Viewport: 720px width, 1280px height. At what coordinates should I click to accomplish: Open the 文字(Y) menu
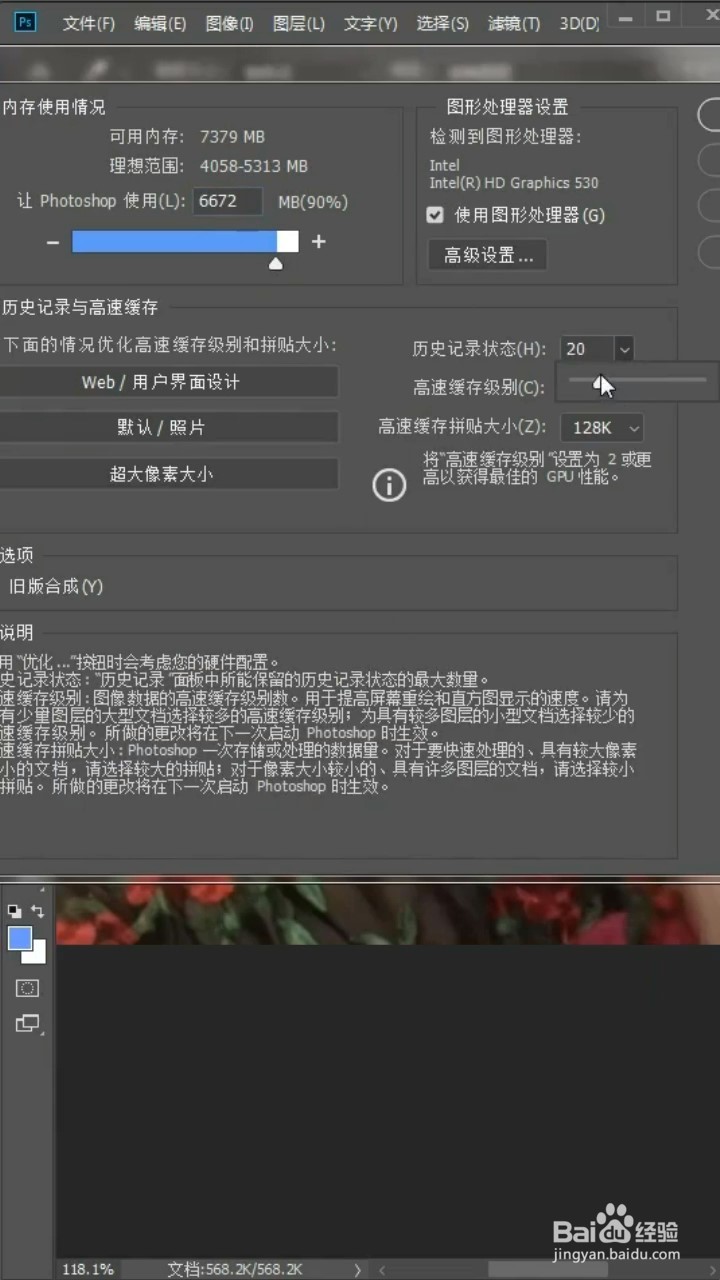(x=370, y=23)
